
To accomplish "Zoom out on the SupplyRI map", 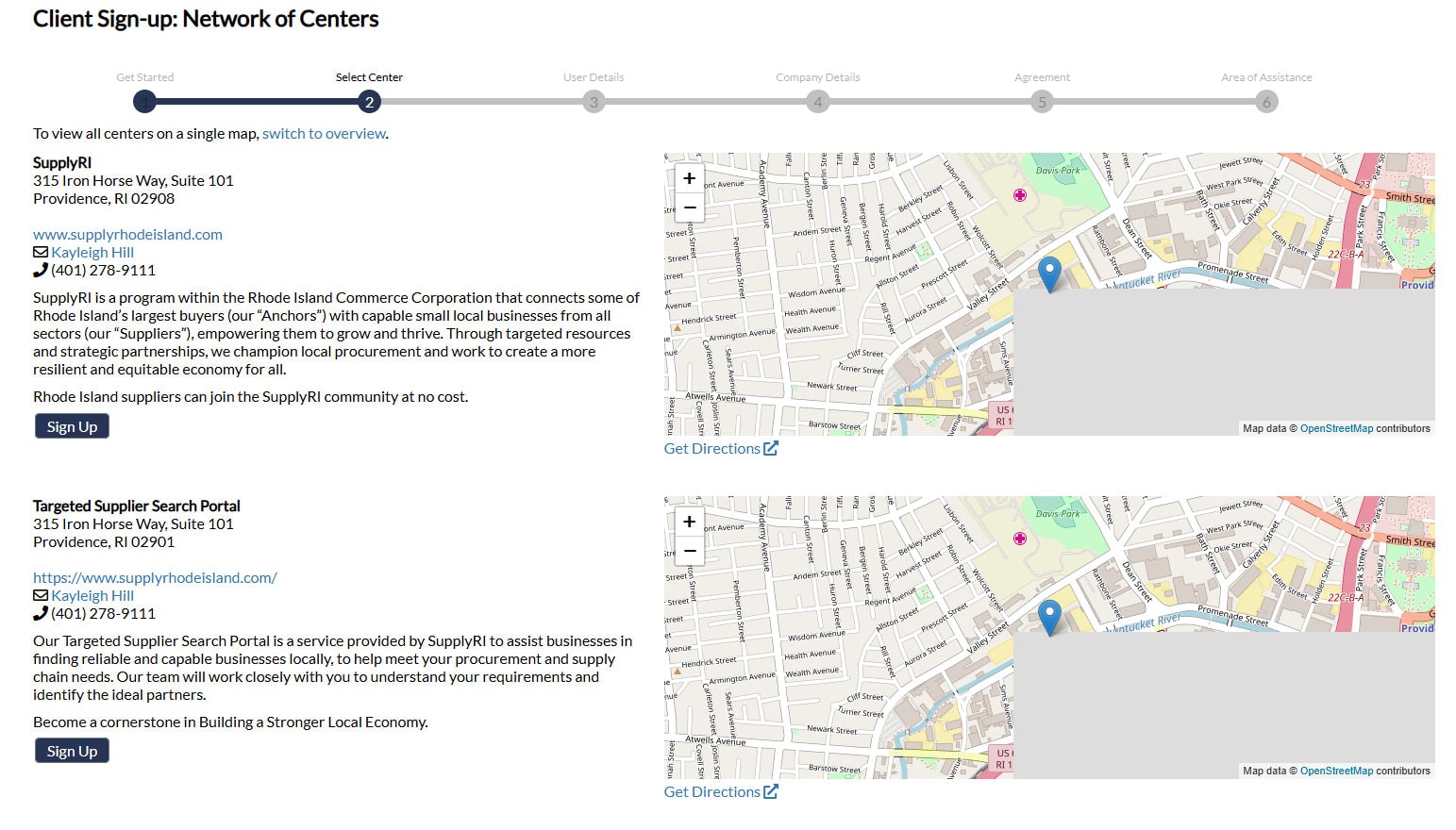I will [x=689, y=207].
